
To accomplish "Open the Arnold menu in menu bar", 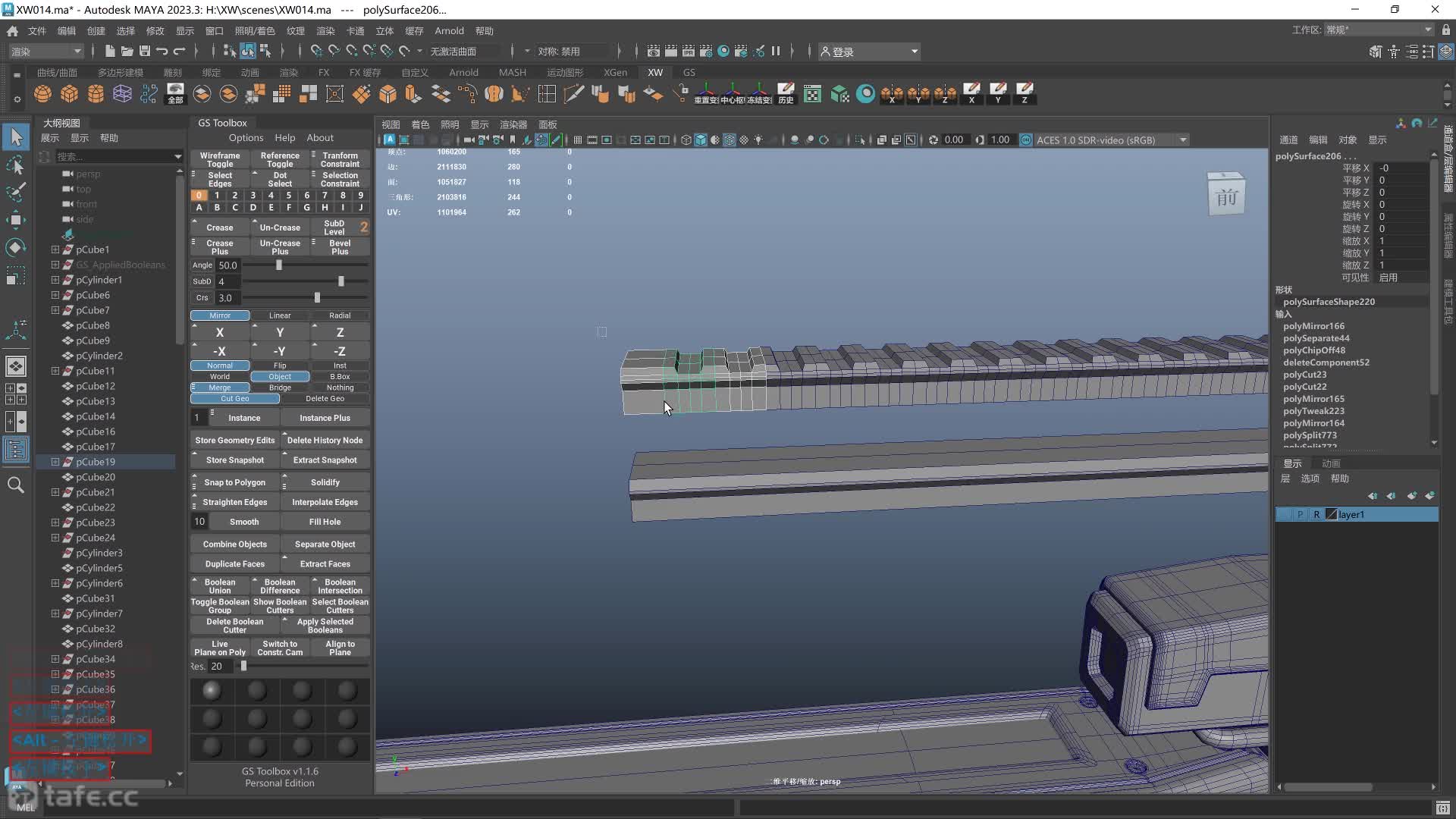I will click(449, 30).
